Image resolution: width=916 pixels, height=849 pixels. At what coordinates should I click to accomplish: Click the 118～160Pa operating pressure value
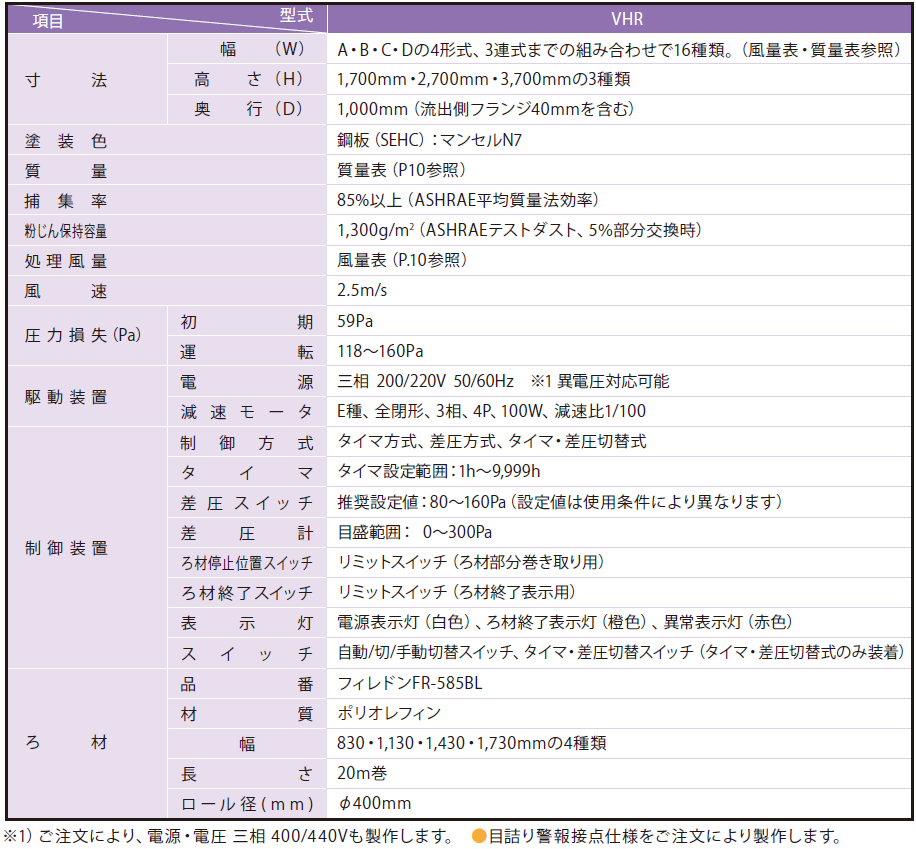point(381,351)
